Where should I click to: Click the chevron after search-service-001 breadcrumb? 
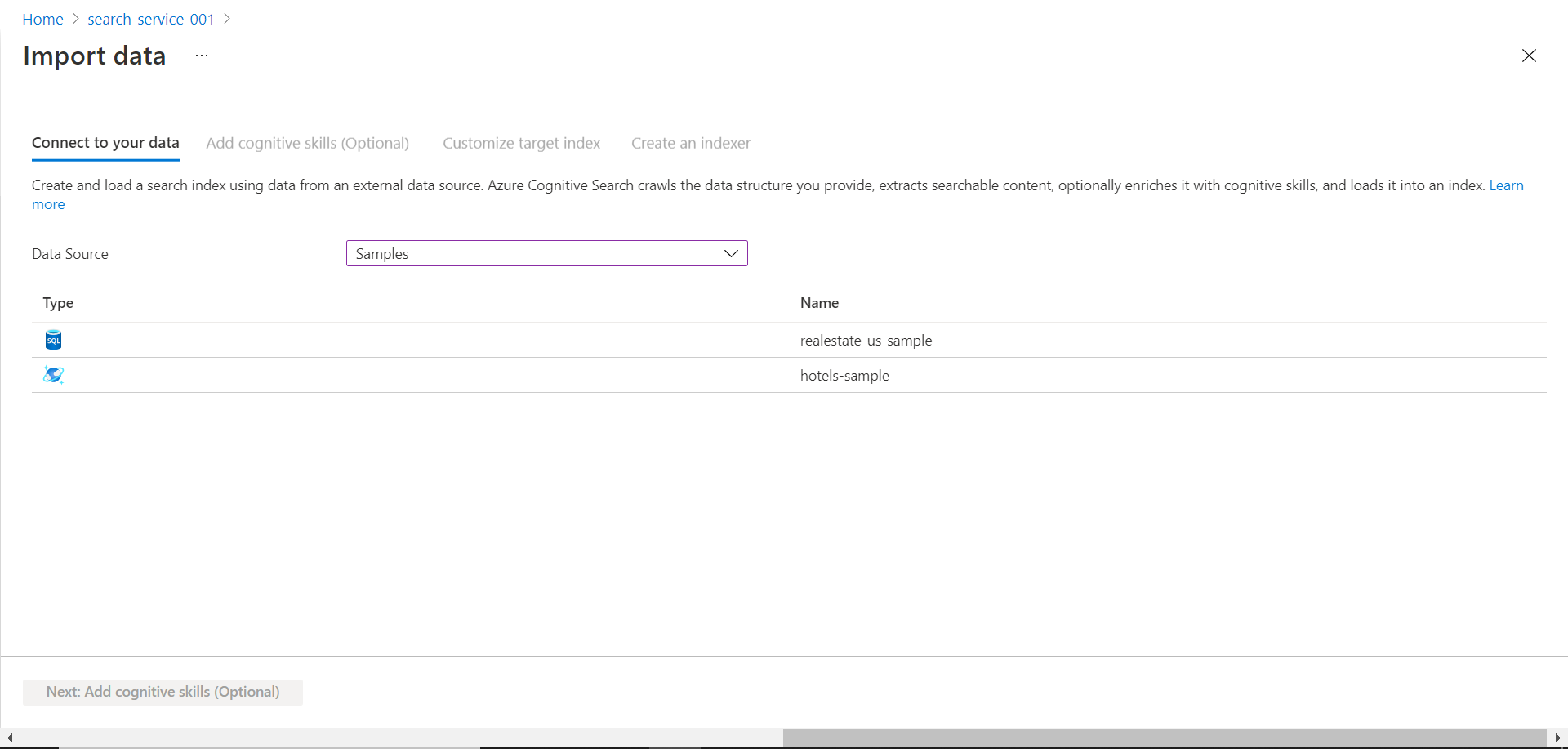coord(227,19)
